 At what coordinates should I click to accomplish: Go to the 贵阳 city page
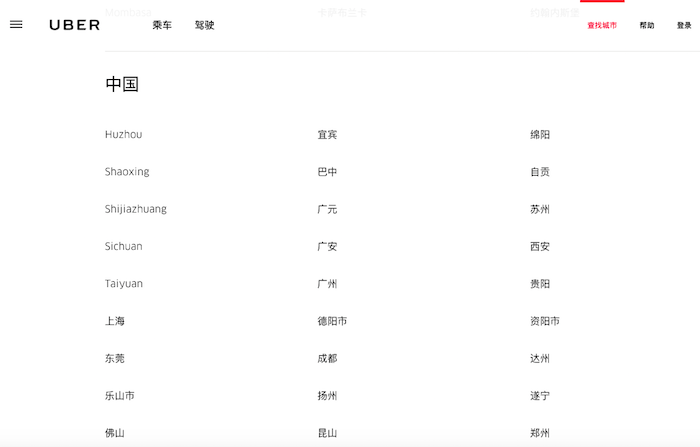(540, 284)
